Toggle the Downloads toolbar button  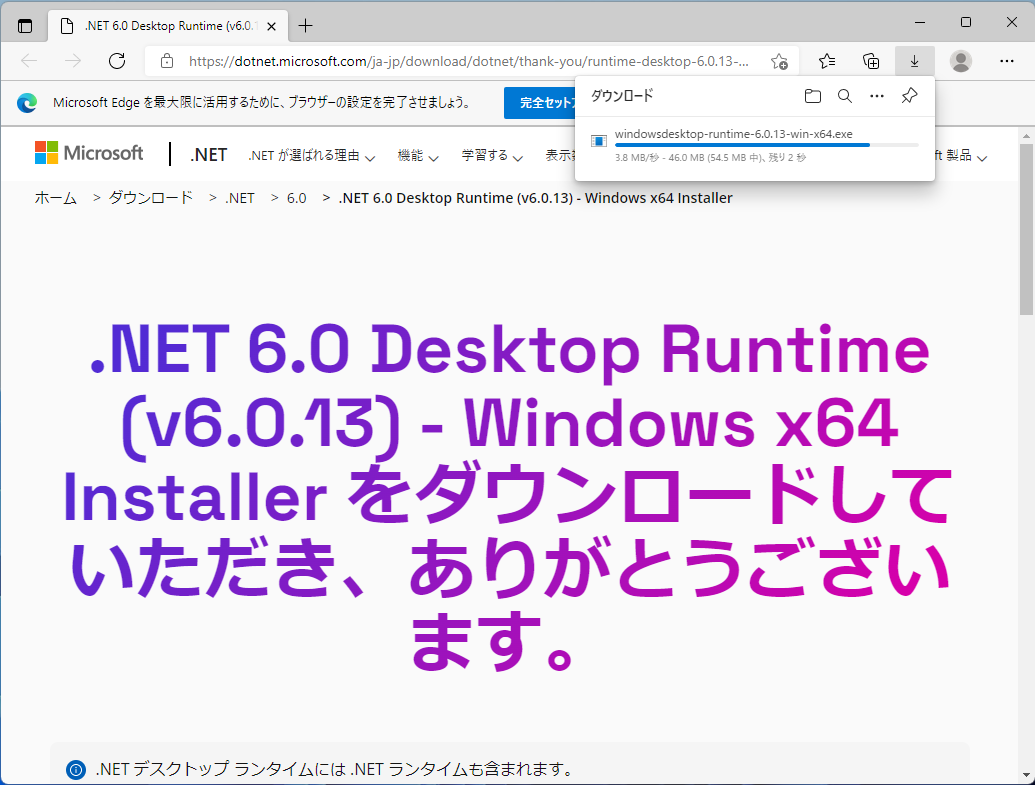point(914,61)
